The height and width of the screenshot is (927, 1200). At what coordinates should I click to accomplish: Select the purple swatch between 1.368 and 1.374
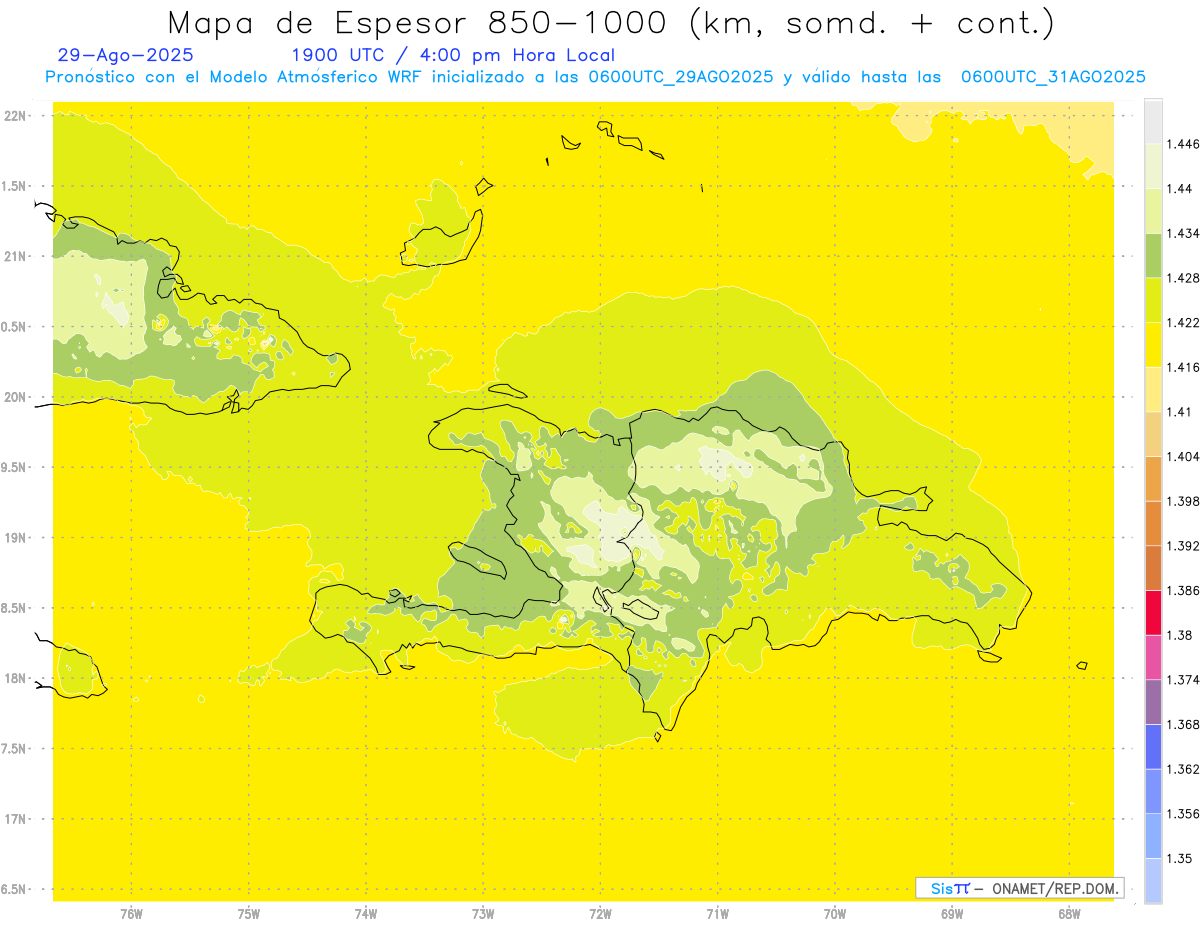pyautogui.click(x=1153, y=701)
